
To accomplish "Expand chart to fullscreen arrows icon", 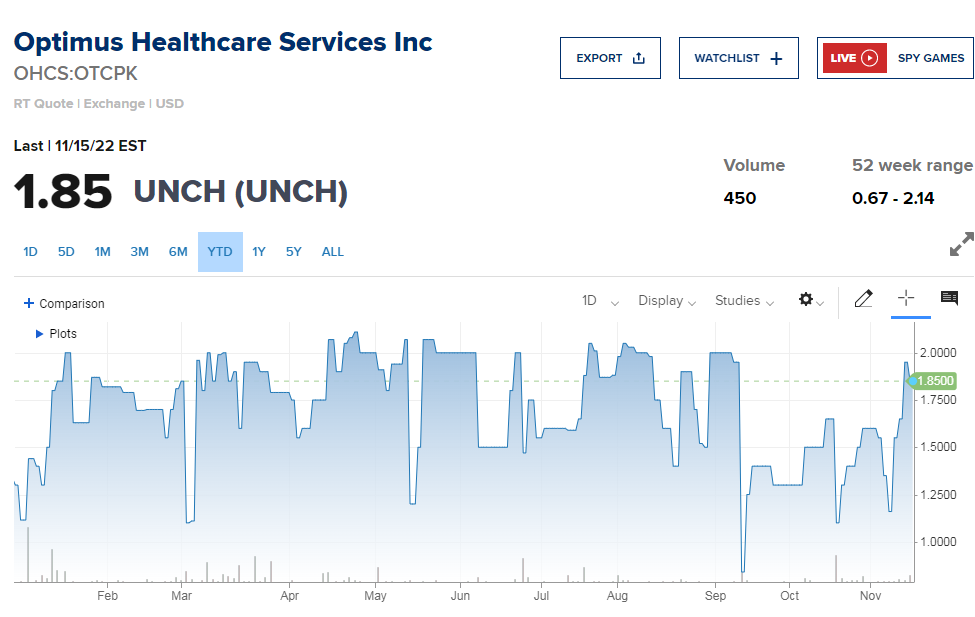I will pos(961,244).
